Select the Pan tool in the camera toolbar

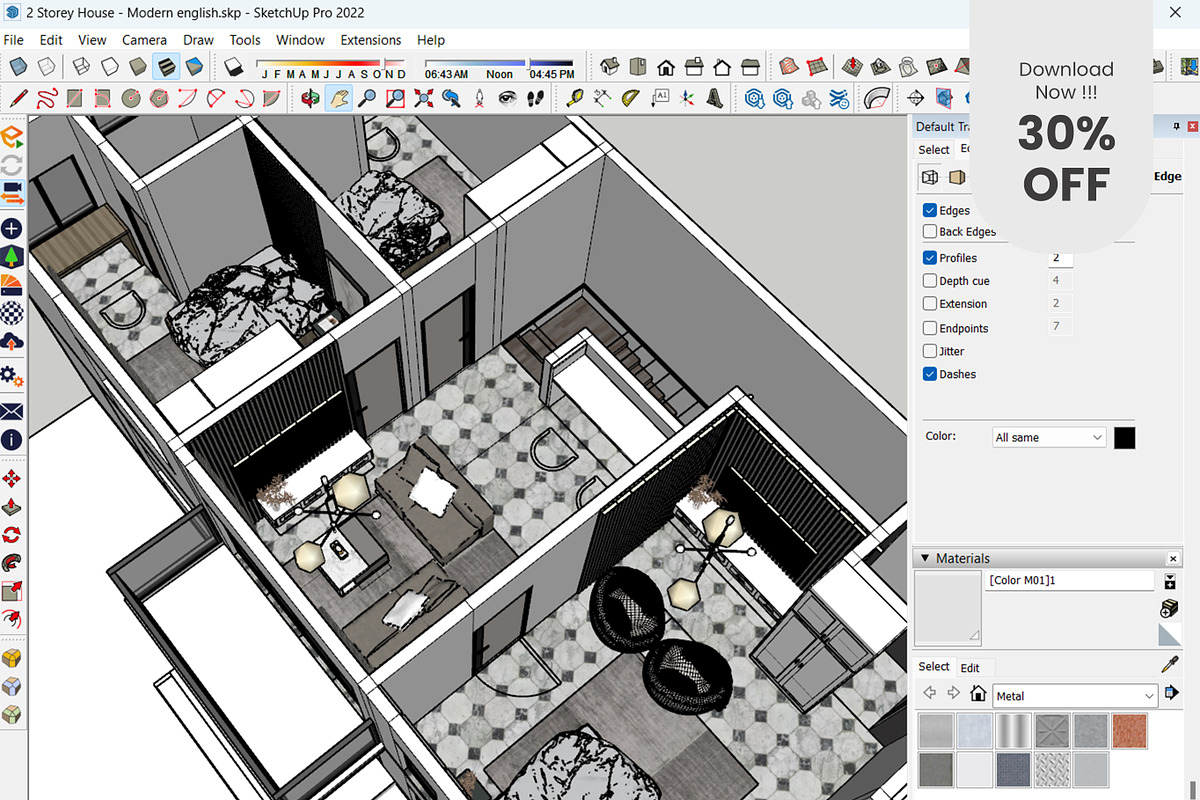[341, 98]
